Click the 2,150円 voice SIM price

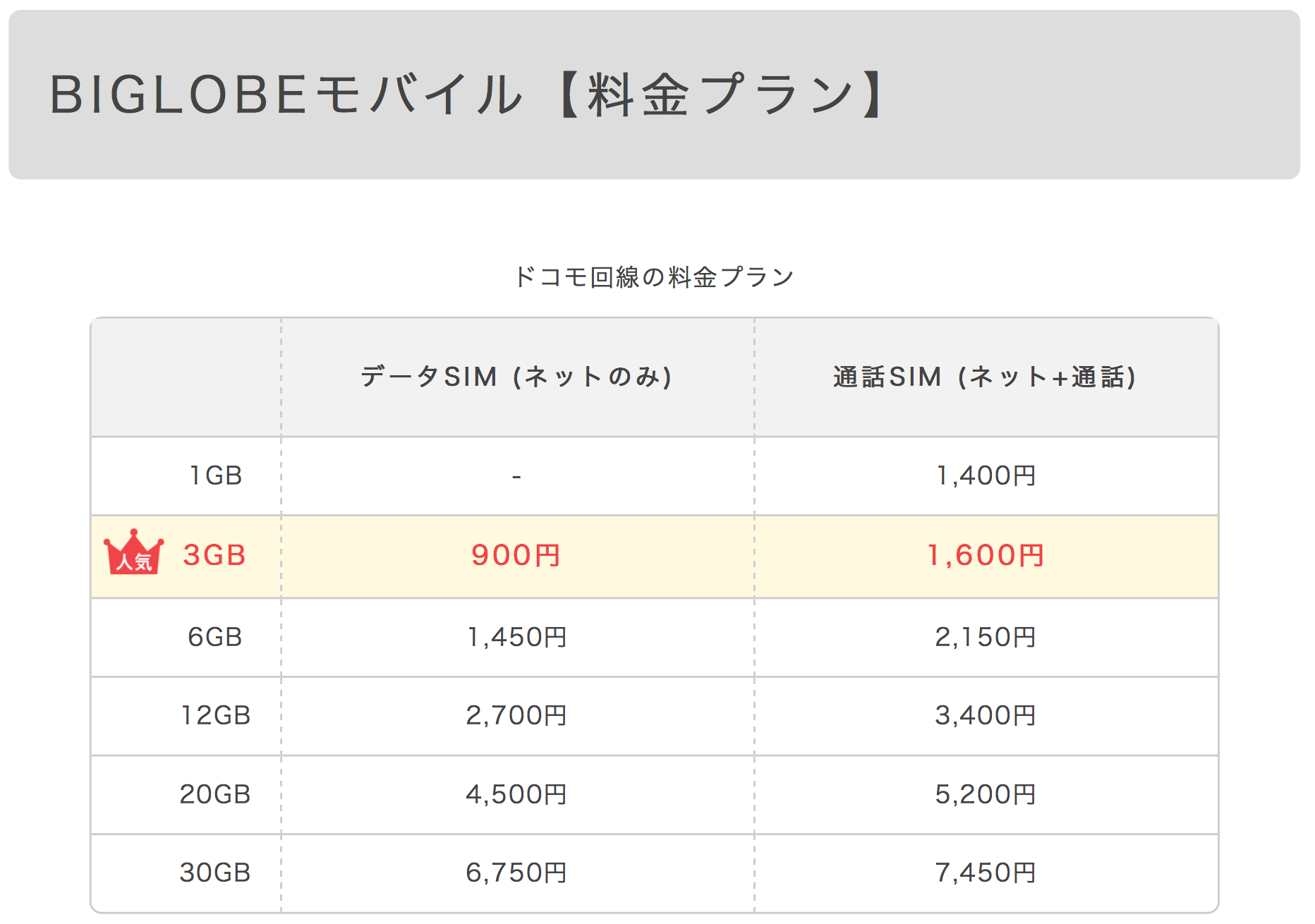[x=986, y=637]
